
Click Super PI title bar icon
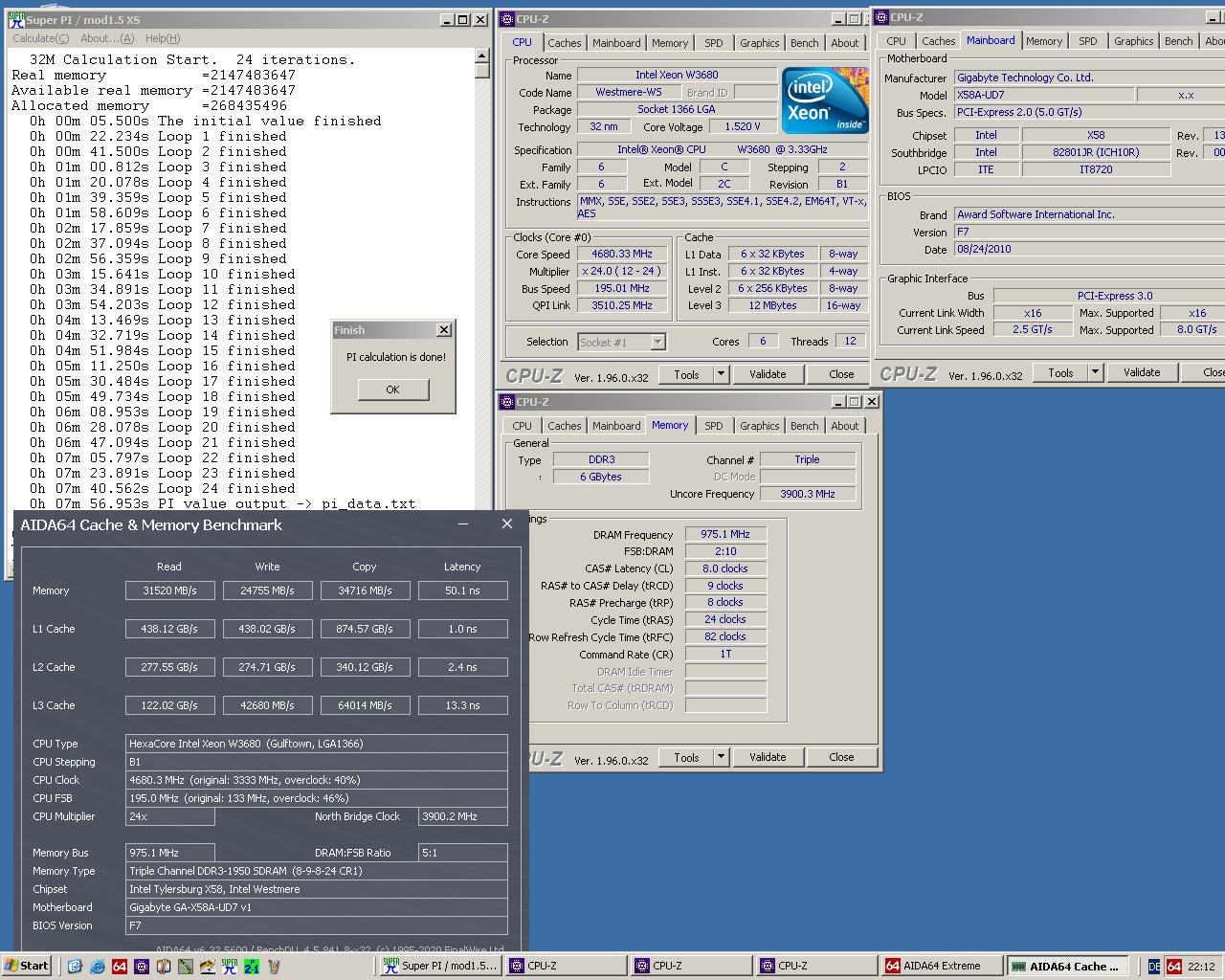coord(16,20)
